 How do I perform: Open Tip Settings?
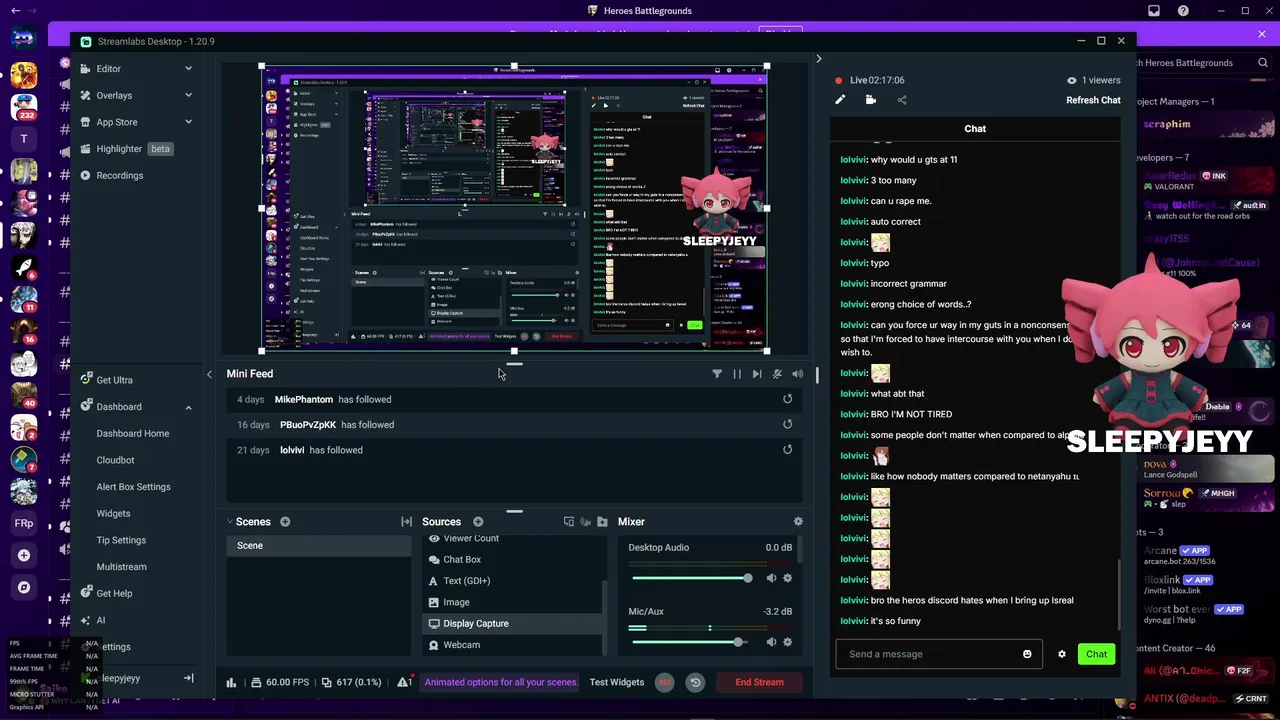[x=121, y=540]
